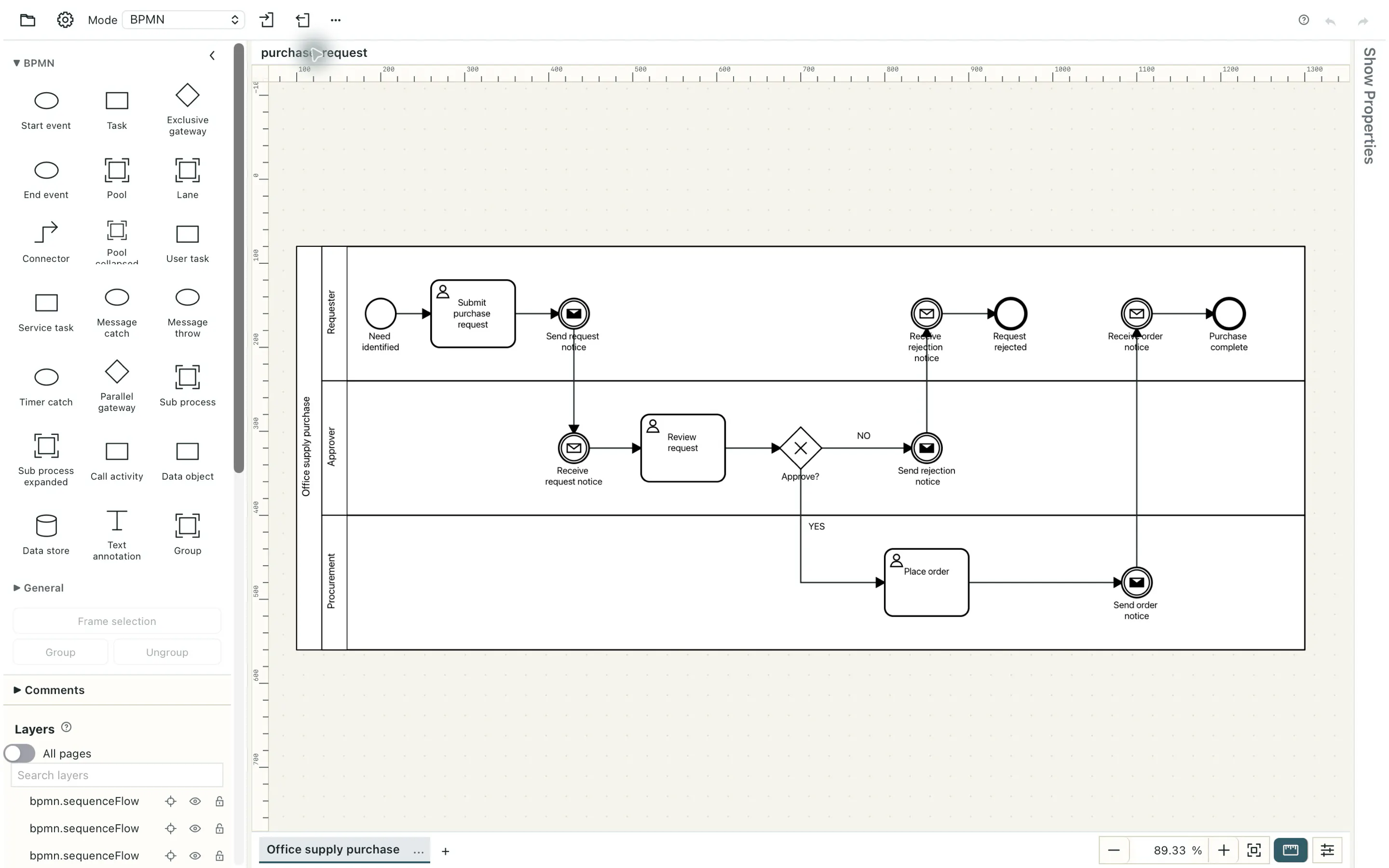Image resolution: width=1389 pixels, height=868 pixels.
Task: Select the Text annotation tool
Action: tap(117, 534)
